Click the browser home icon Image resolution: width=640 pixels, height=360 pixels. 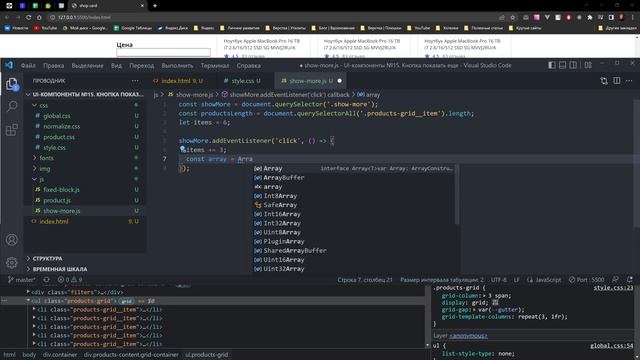[x=39, y=18]
